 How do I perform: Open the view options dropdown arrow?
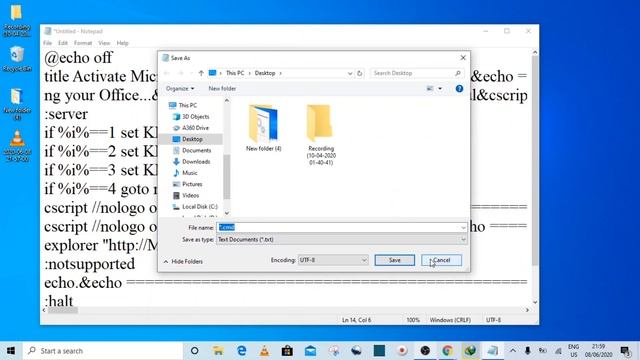click(x=440, y=89)
